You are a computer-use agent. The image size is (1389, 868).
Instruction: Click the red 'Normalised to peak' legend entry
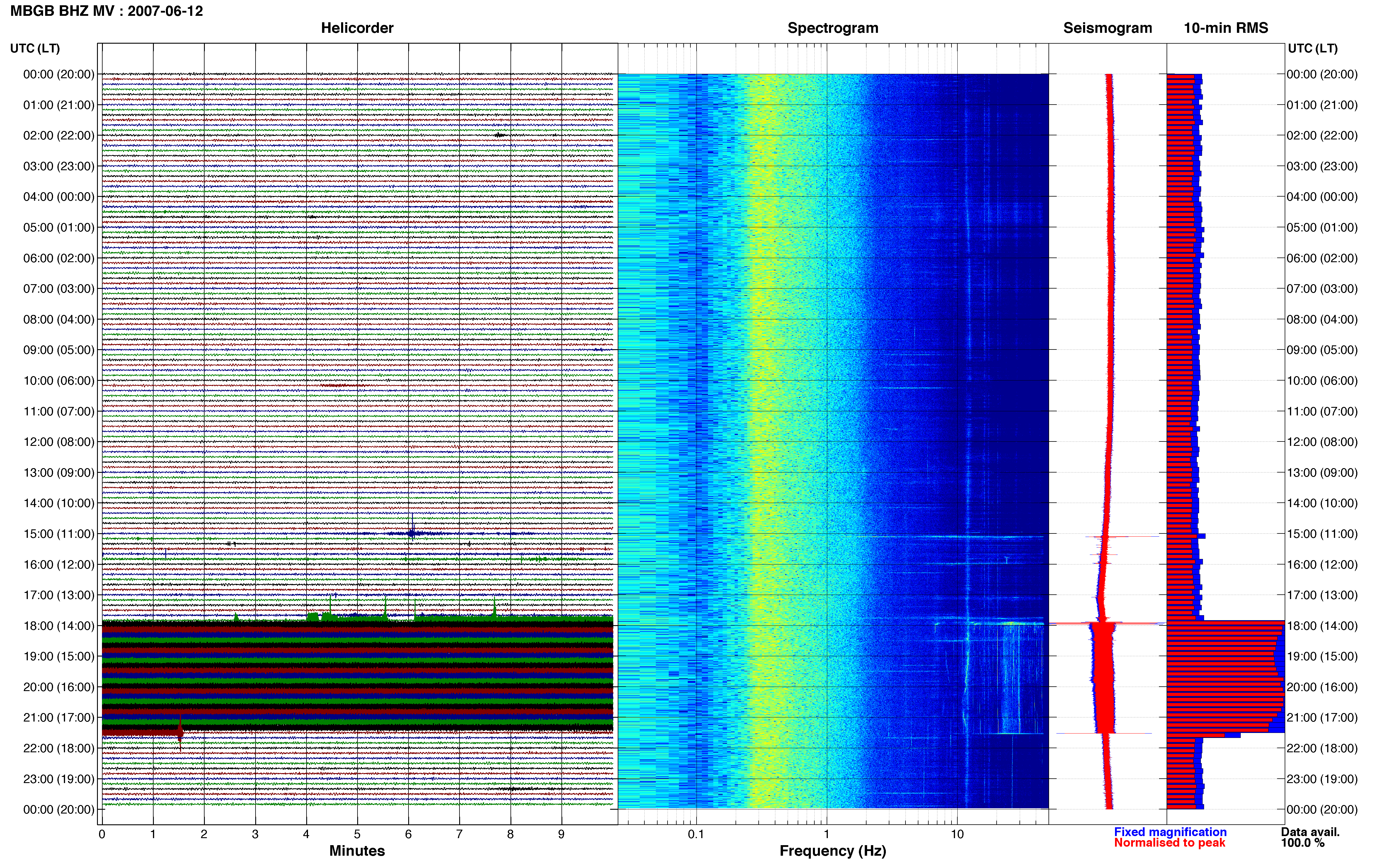coord(1170,843)
